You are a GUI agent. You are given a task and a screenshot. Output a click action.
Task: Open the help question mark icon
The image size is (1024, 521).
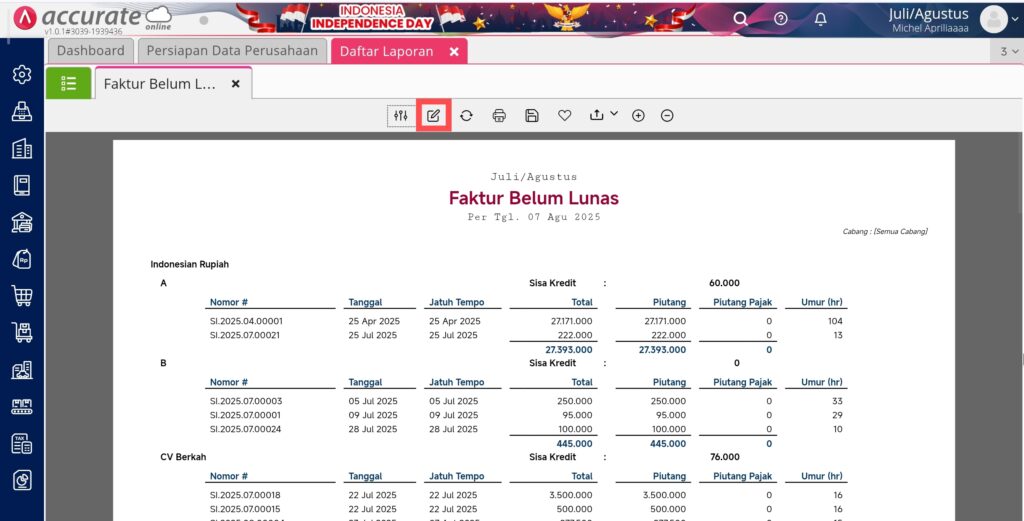[x=780, y=19]
